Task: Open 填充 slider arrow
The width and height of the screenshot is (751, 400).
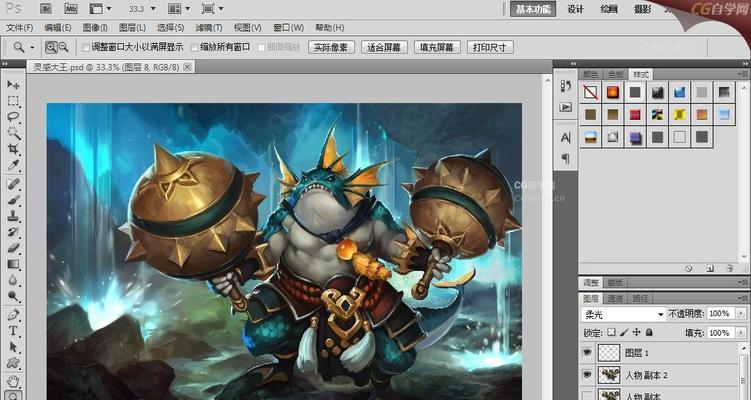Action: [x=741, y=332]
